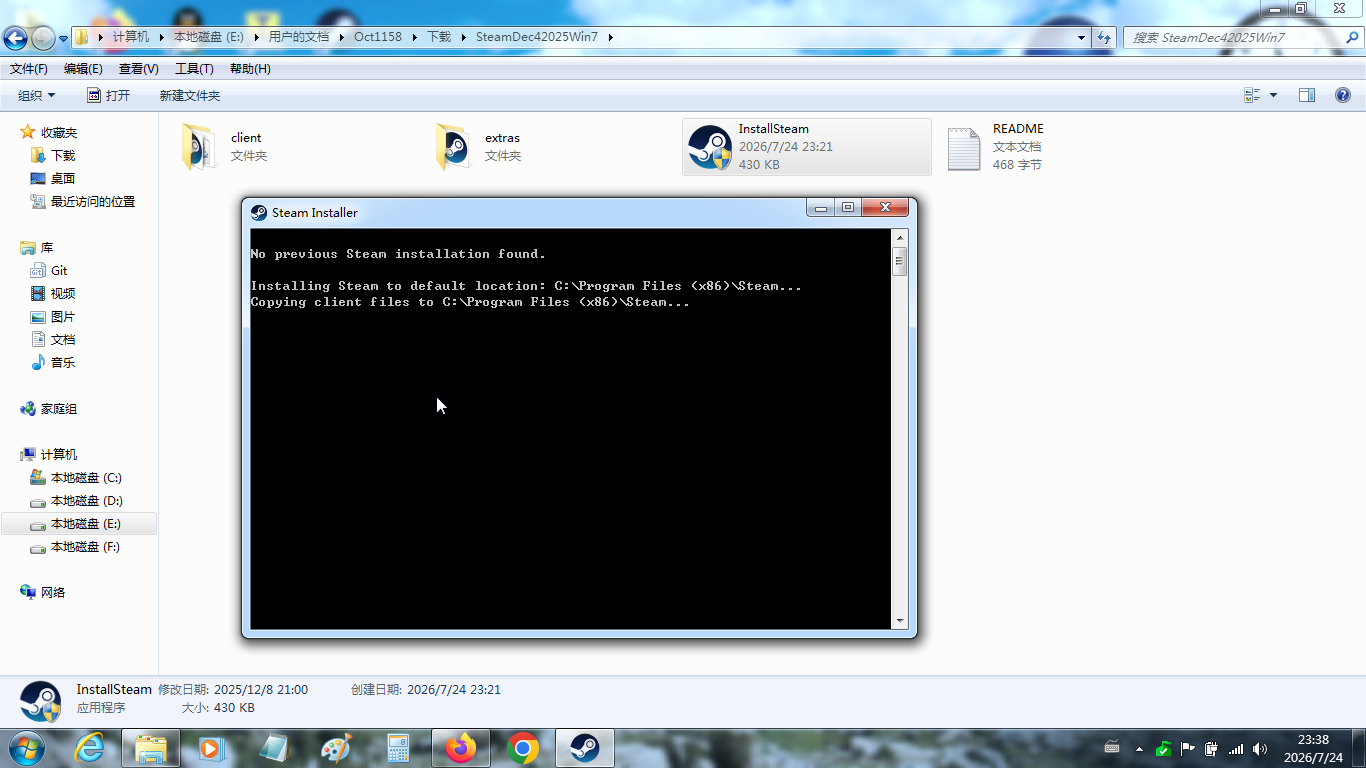
Task: Launch Internet Explorer from the taskbar
Action: click(90, 748)
